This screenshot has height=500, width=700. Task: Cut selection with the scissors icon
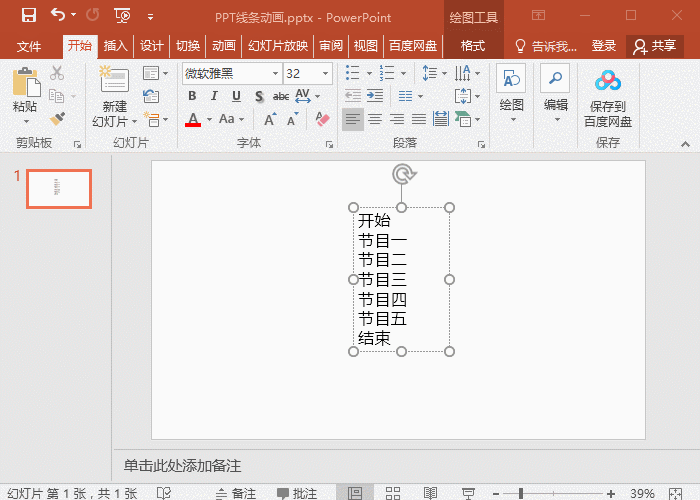(x=57, y=73)
